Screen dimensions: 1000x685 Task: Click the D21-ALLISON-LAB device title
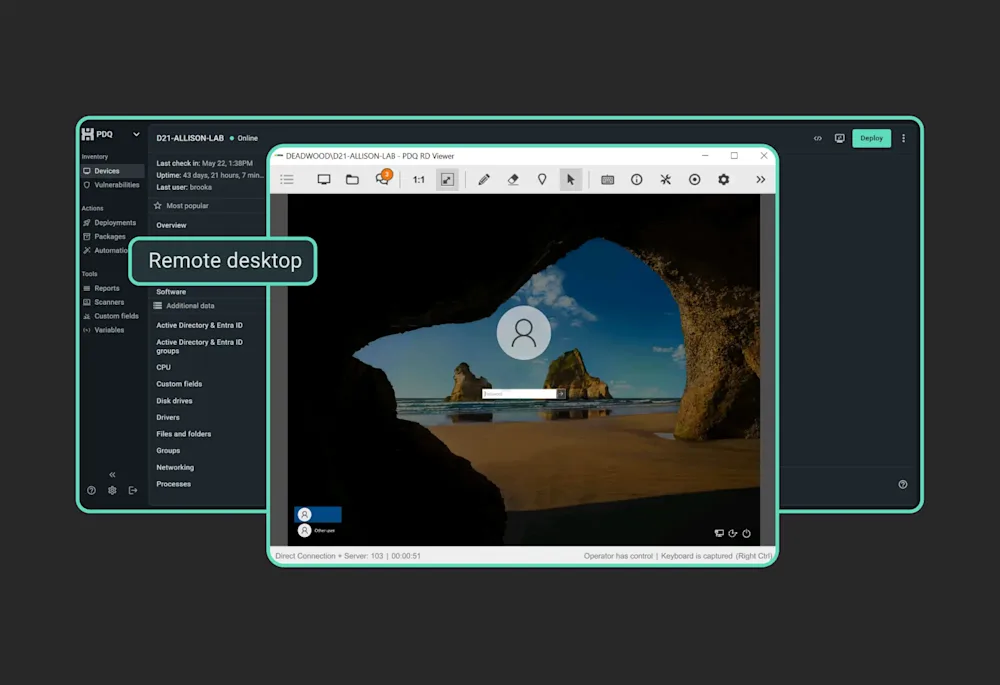point(190,138)
